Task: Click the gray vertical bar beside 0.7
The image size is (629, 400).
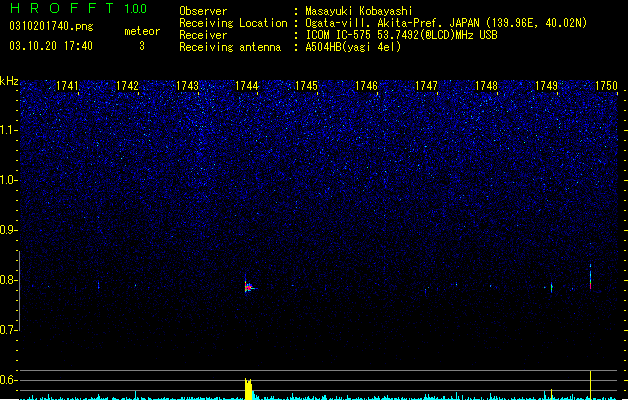Action: click(19, 291)
